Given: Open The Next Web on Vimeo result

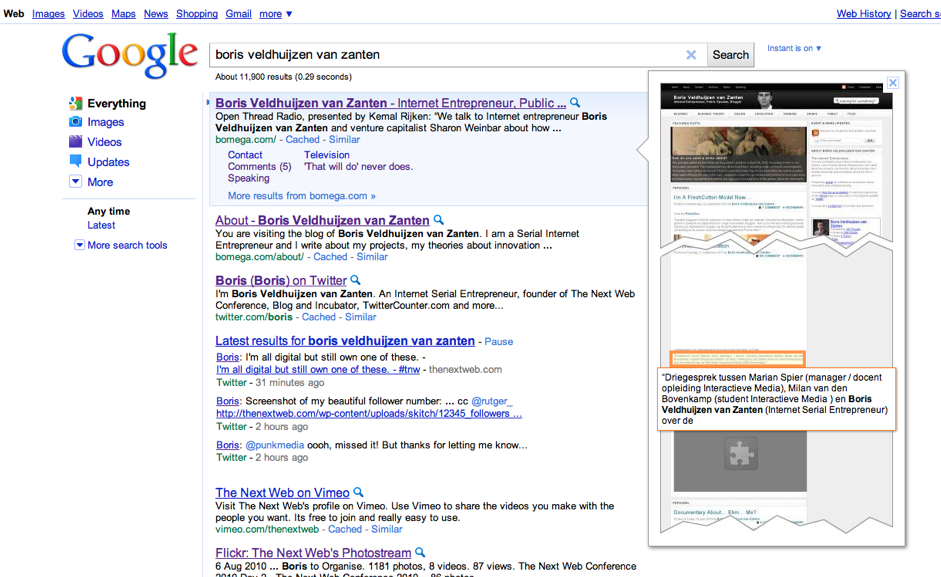Looking at the screenshot, I should coord(282,493).
